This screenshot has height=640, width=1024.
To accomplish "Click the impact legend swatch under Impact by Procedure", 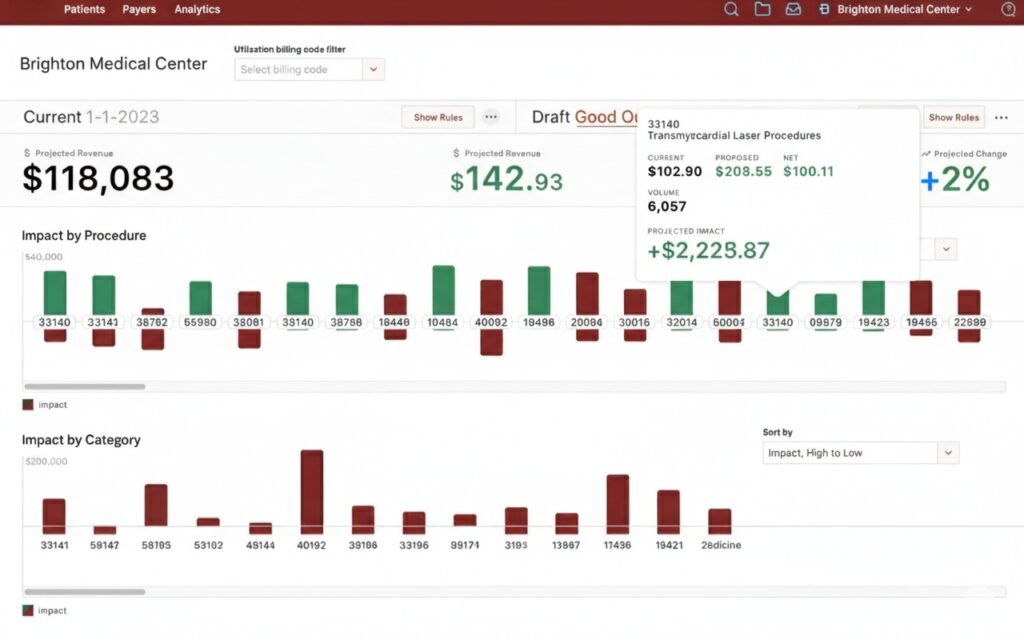I will (28, 405).
